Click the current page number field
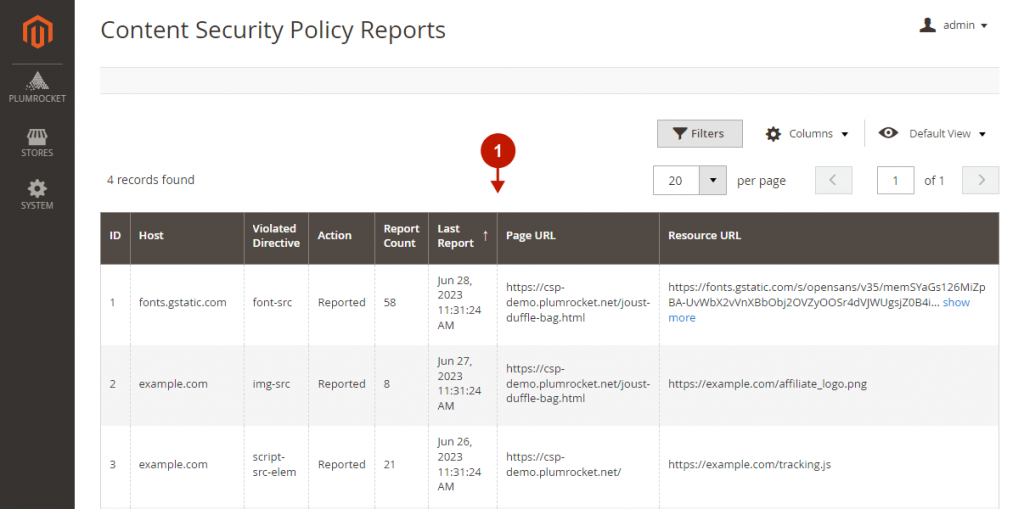Image resolution: width=1024 pixels, height=509 pixels. 895,180
